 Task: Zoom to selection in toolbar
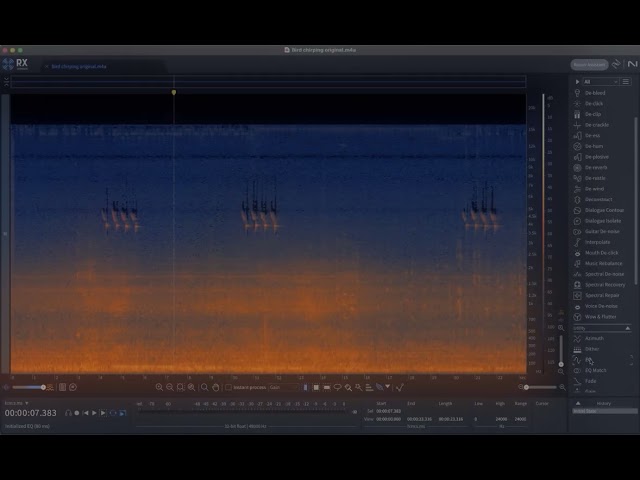(x=180, y=387)
